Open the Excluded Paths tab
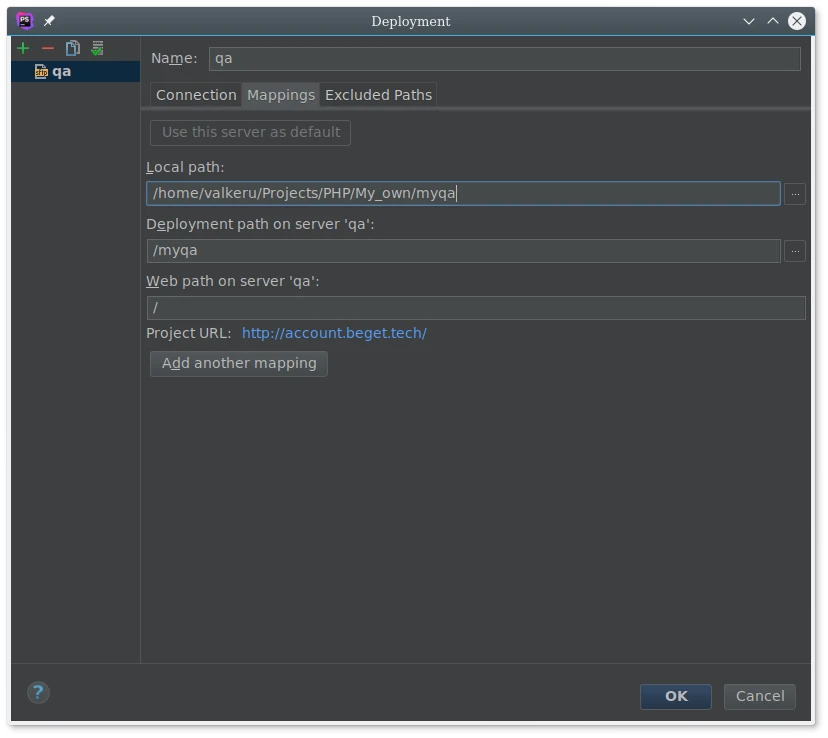The height and width of the screenshot is (738, 828). (378, 95)
